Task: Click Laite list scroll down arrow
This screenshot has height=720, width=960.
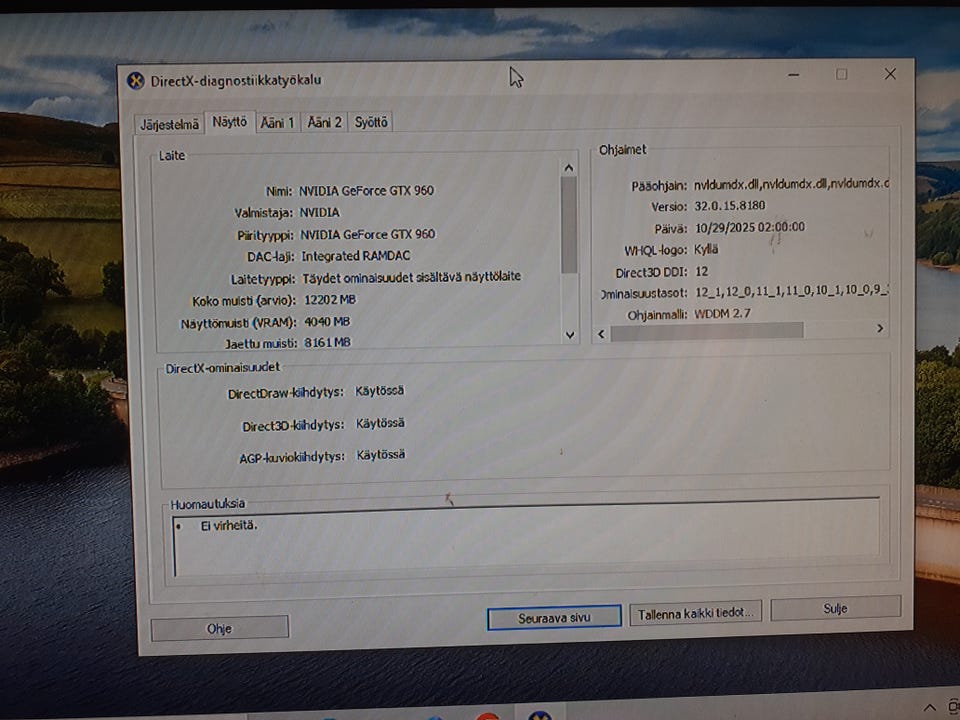Action: point(570,335)
